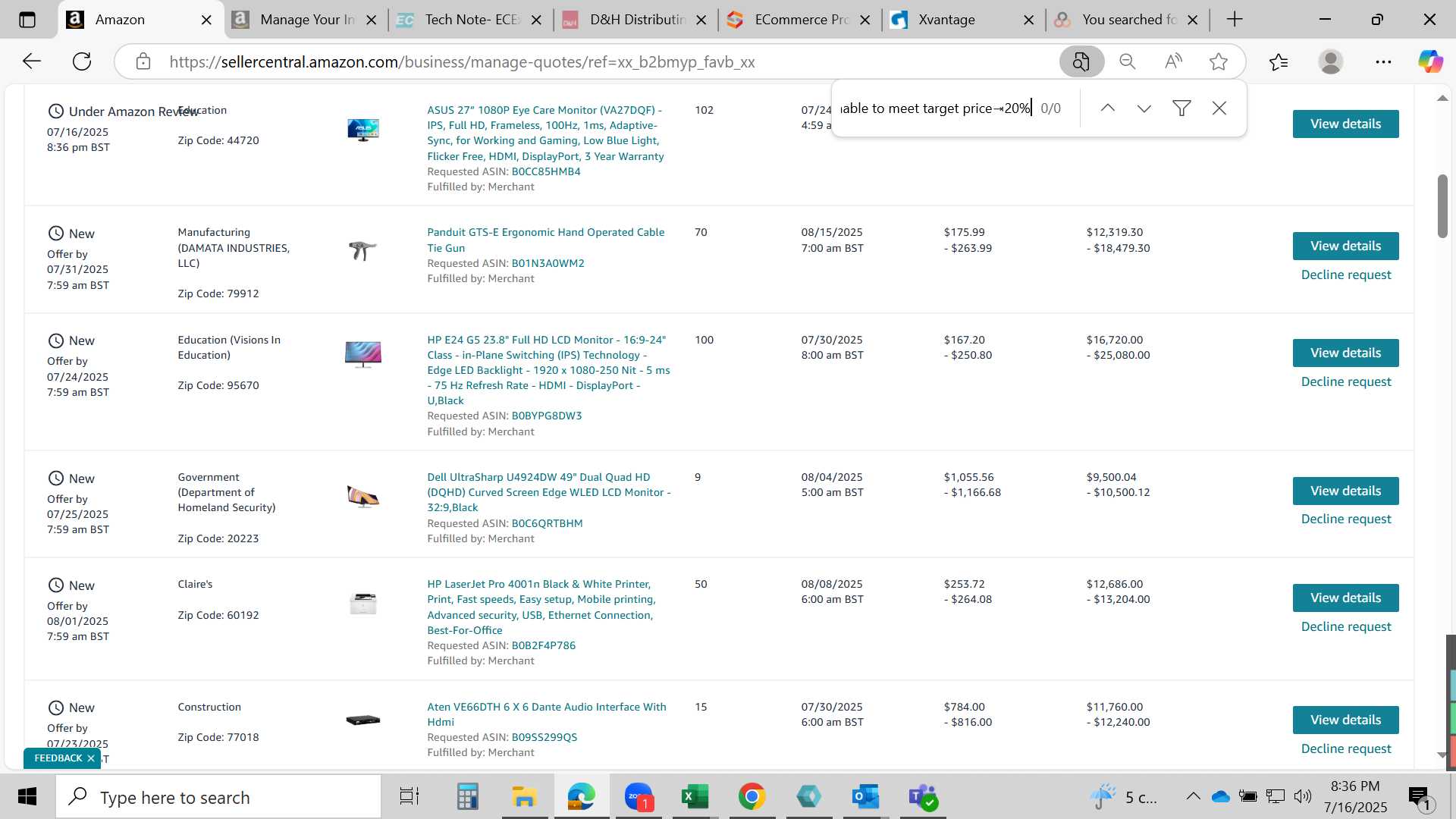Start Read aloud in address bar
The height and width of the screenshot is (819, 1456).
[x=1173, y=61]
